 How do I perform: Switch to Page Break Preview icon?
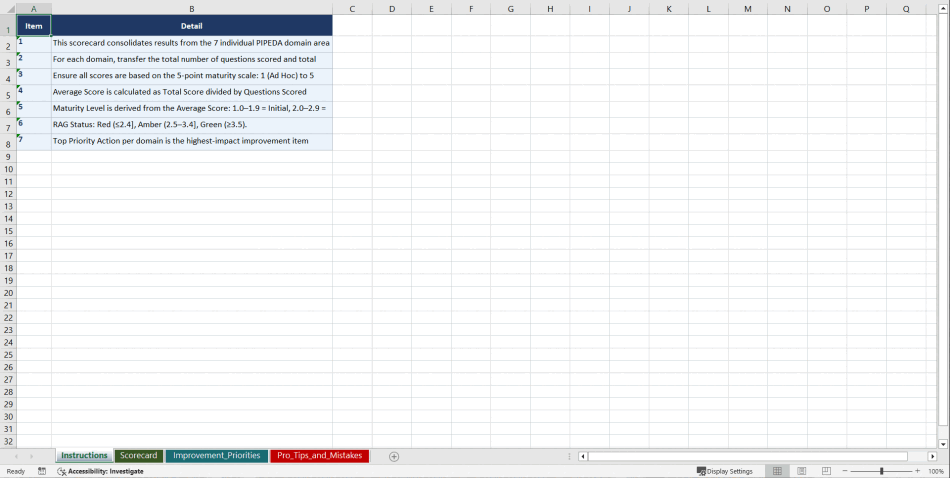(826, 471)
